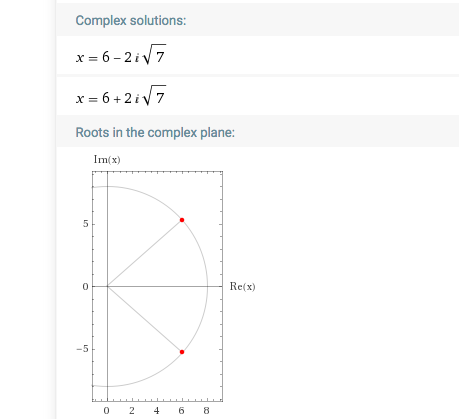Click the tick label 6 on horizontal axis
Screen dimensions: 459x419
(x=182, y=411)
